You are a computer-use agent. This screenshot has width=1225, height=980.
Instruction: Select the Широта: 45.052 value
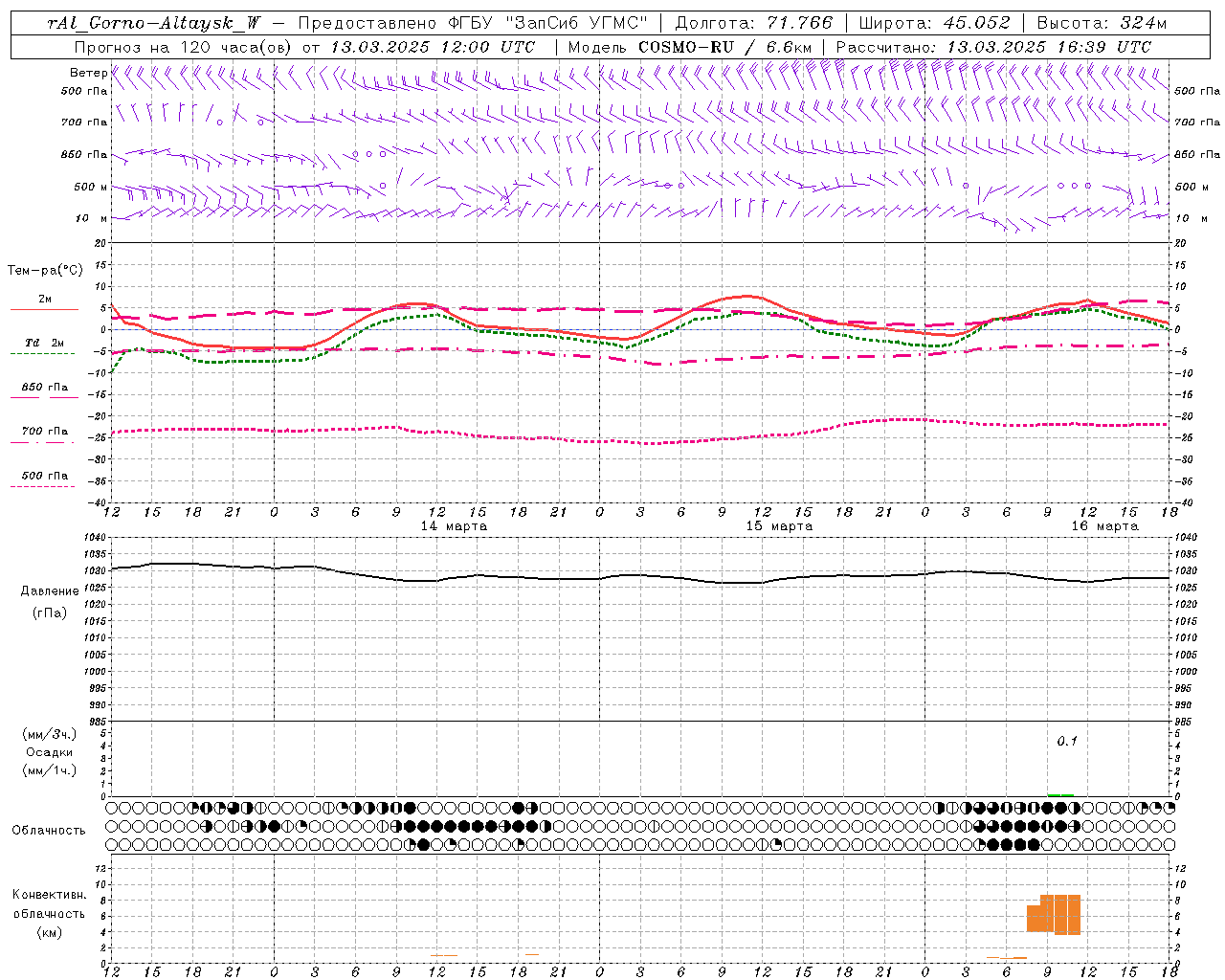(934, 23)
